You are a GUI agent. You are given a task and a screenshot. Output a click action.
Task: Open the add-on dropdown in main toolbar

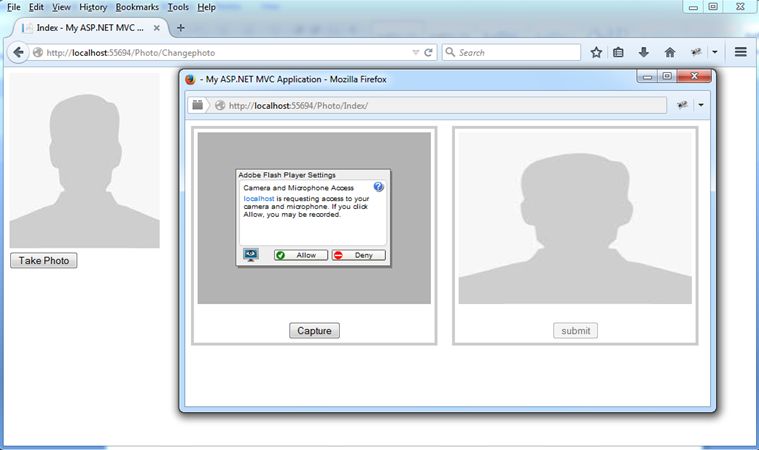(x=715, y=52)
